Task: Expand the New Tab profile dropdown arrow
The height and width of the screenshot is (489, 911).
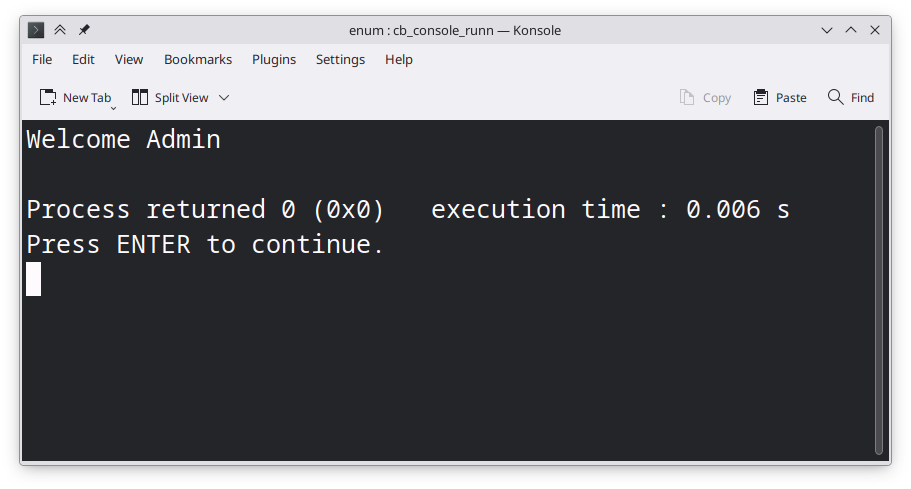Action: pos(113,106)
